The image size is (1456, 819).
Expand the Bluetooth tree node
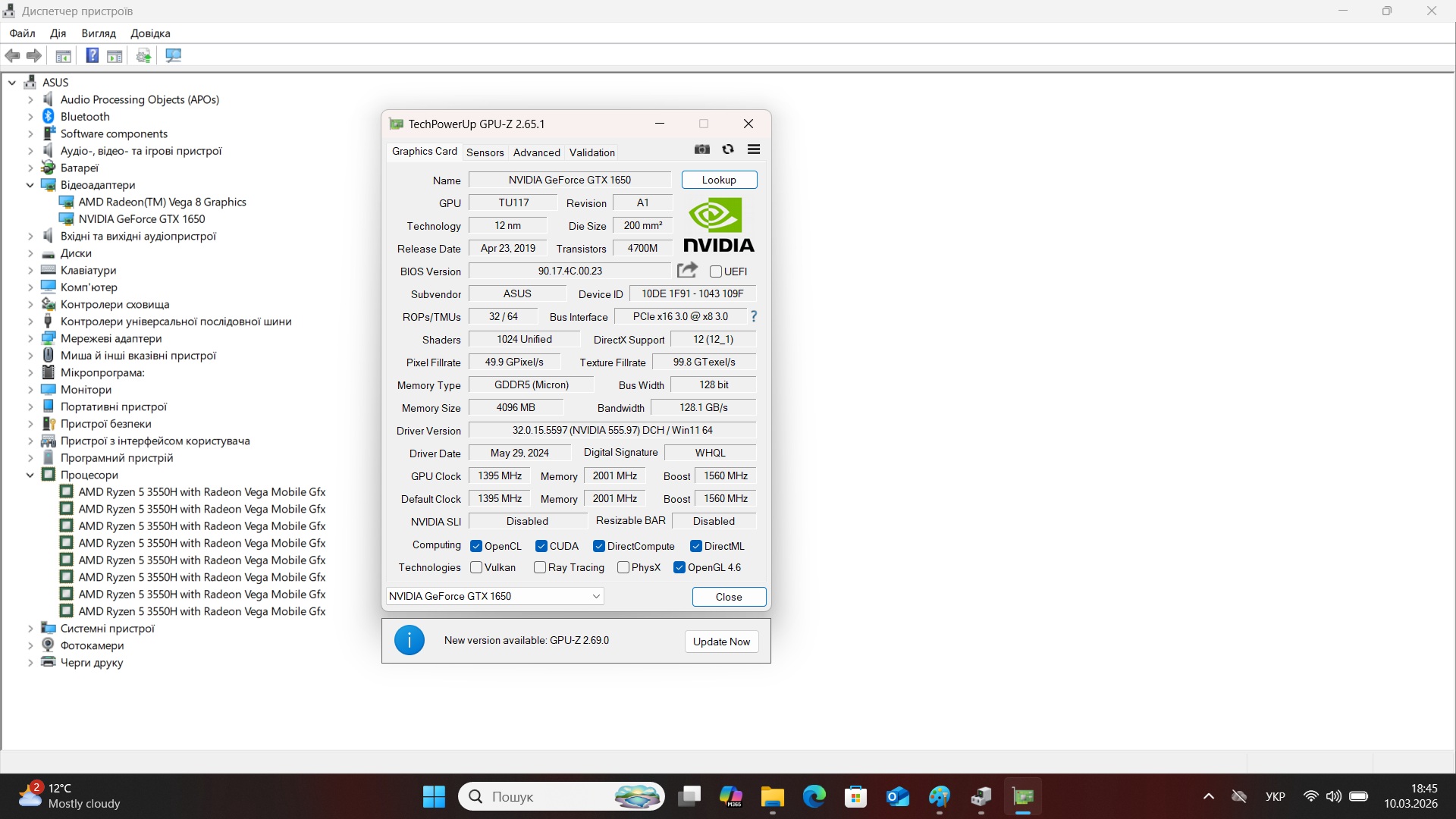tap(30, 117)
